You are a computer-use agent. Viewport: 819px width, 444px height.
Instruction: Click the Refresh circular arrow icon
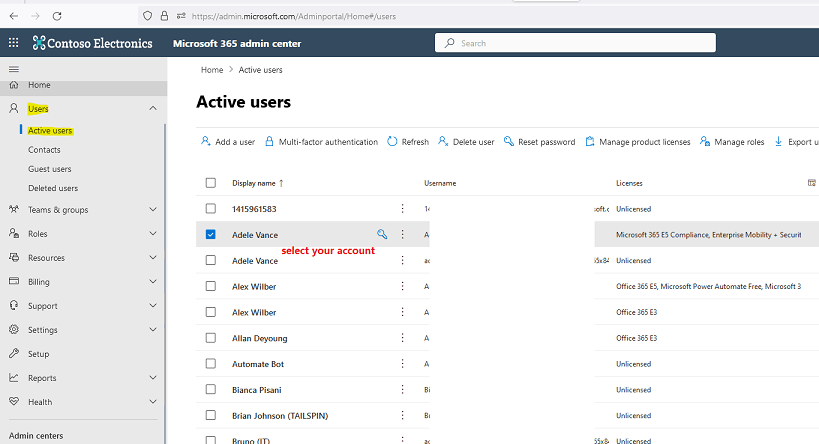(x=392, y=141)
